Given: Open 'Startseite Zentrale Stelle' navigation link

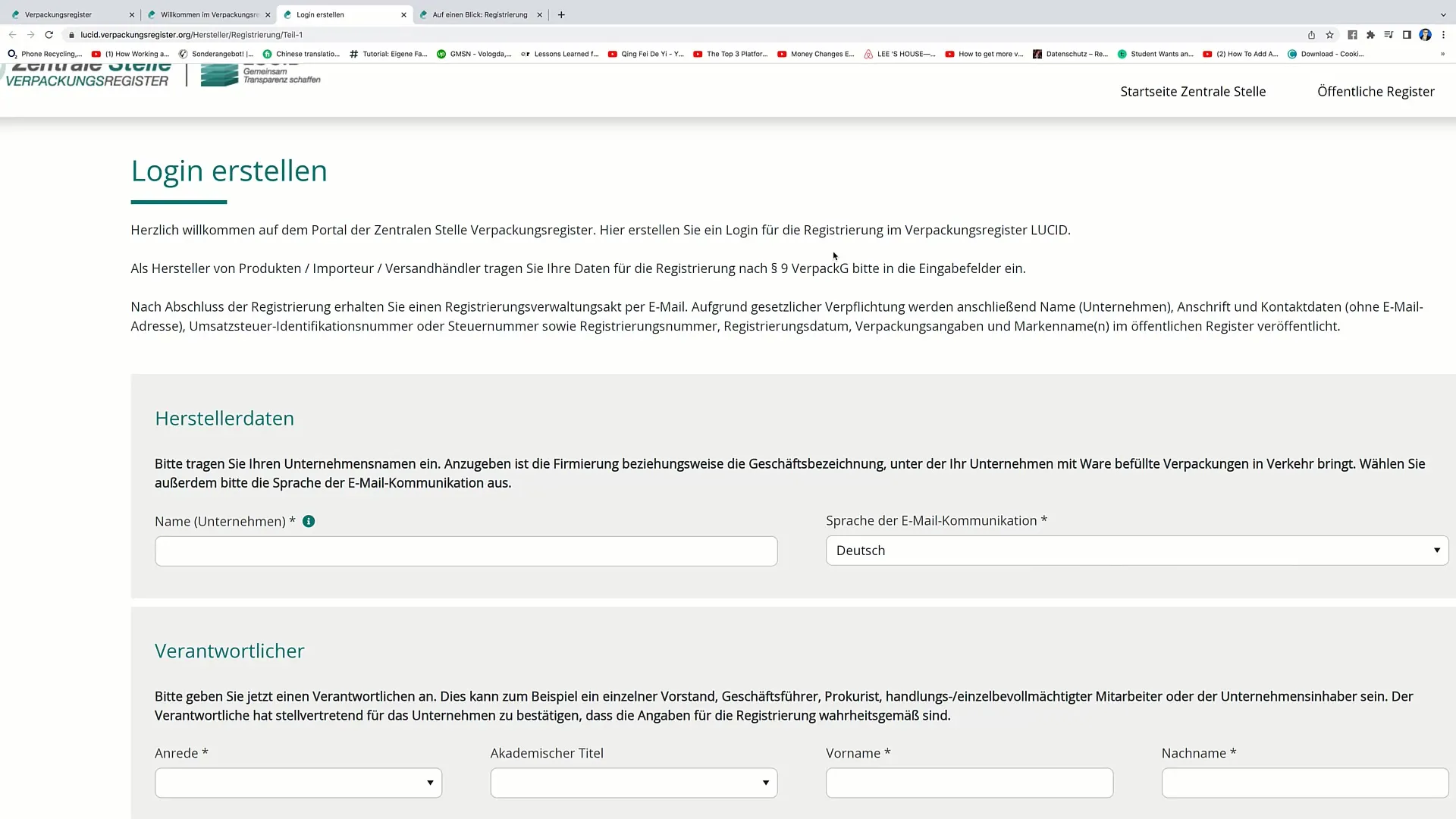Looking at the screenshot, I should 1193,91.
